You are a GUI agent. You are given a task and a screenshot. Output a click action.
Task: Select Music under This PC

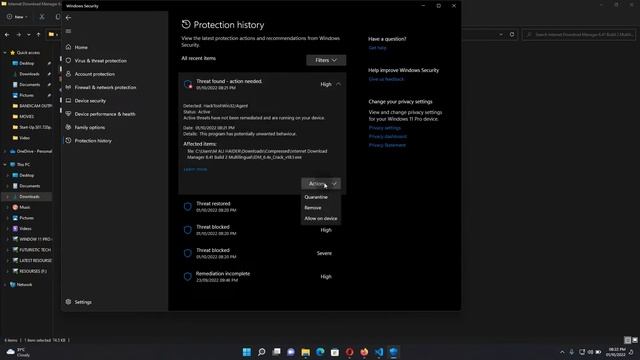tap(21, 207)
